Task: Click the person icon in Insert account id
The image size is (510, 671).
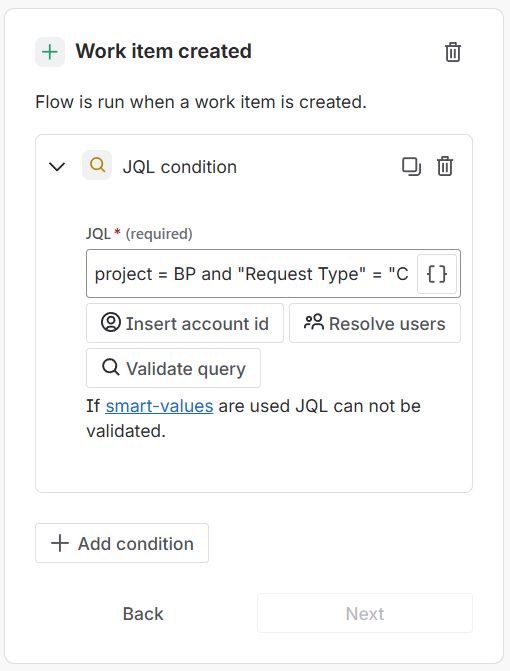Action: tap(111, 323)
